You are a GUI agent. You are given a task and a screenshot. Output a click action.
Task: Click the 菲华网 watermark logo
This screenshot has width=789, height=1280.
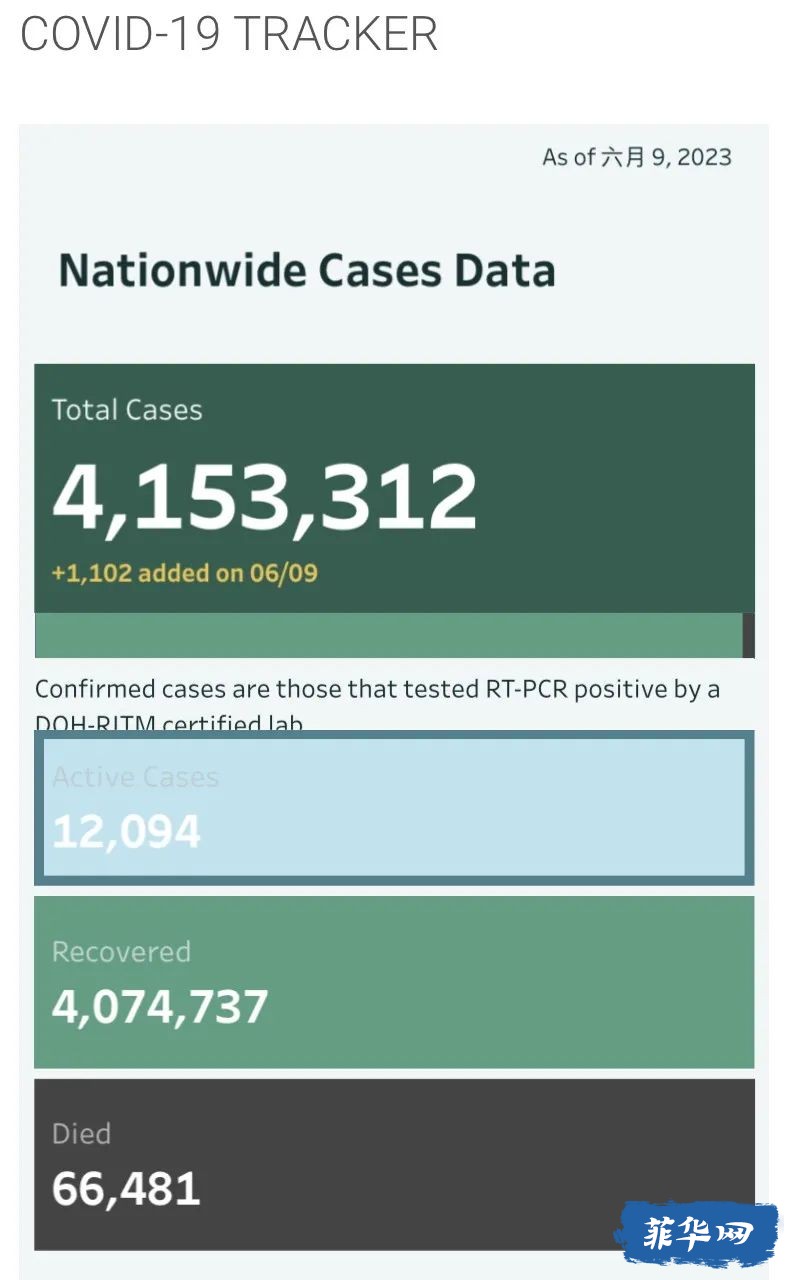(x=697, y=1234)
